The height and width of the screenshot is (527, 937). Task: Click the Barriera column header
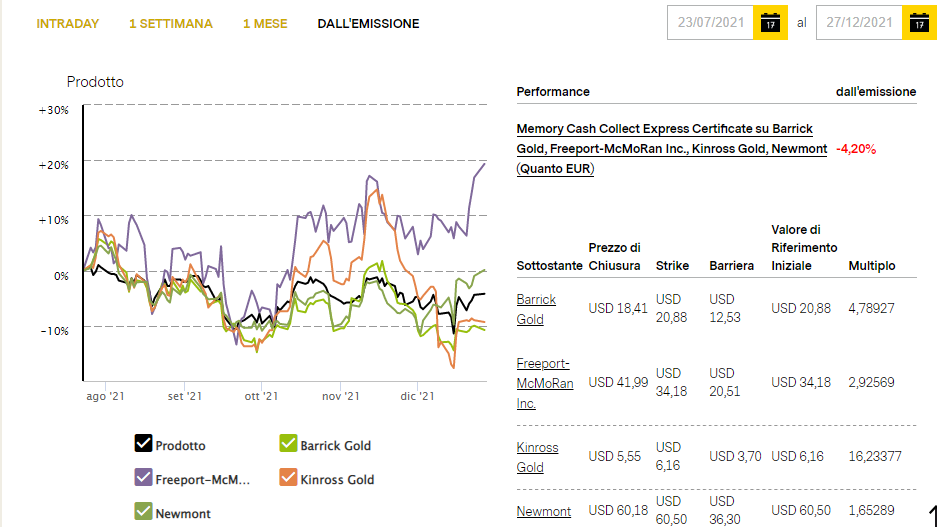pyautogui.click(x=731, y=266)
